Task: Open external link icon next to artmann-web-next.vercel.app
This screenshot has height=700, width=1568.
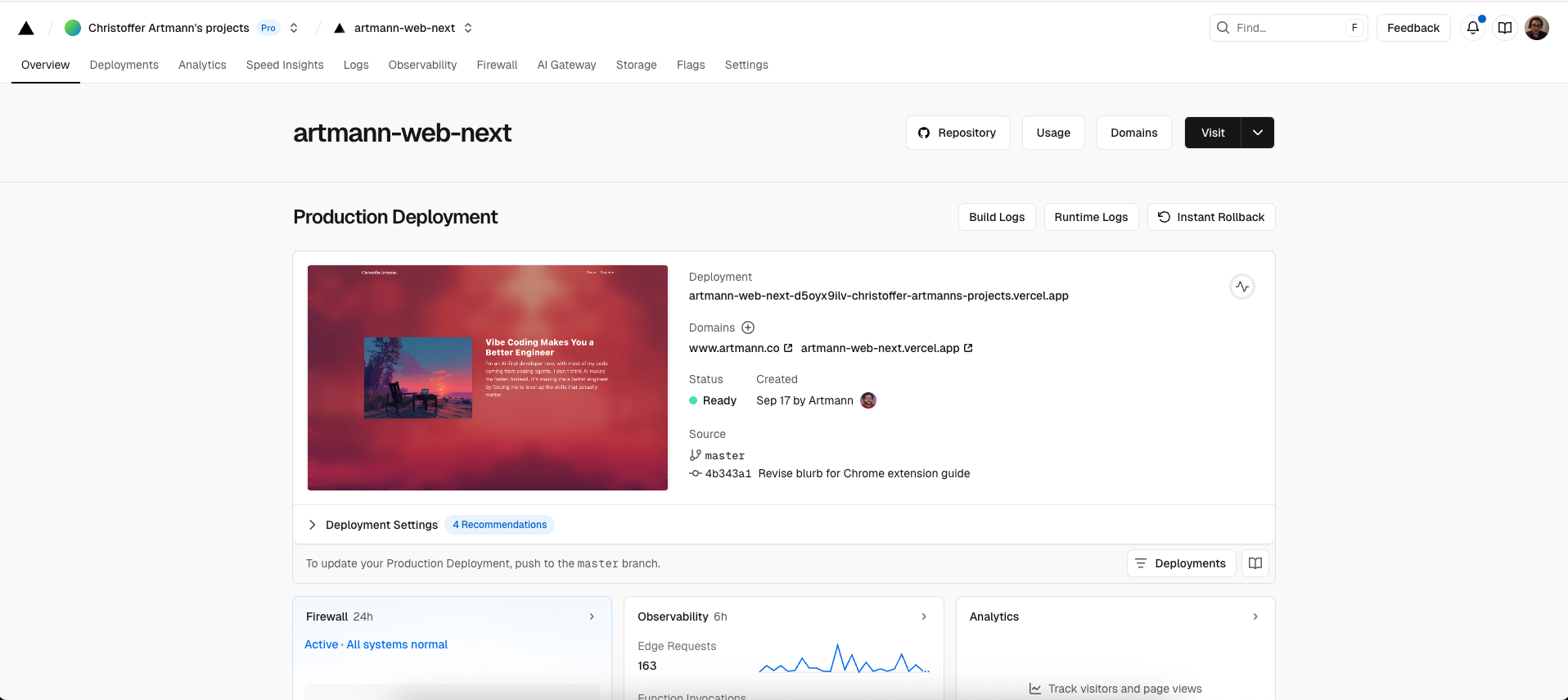Action: pos(968,348)
